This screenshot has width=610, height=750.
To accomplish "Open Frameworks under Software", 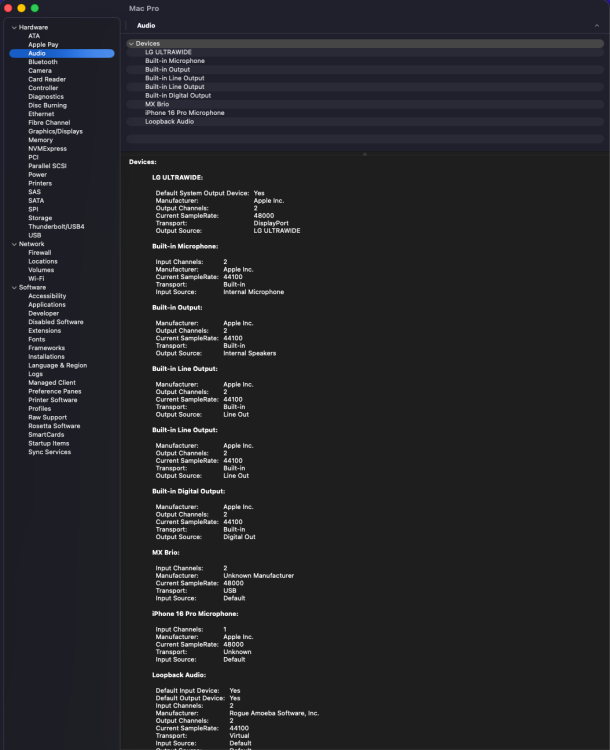I will [x=46, y=348].
